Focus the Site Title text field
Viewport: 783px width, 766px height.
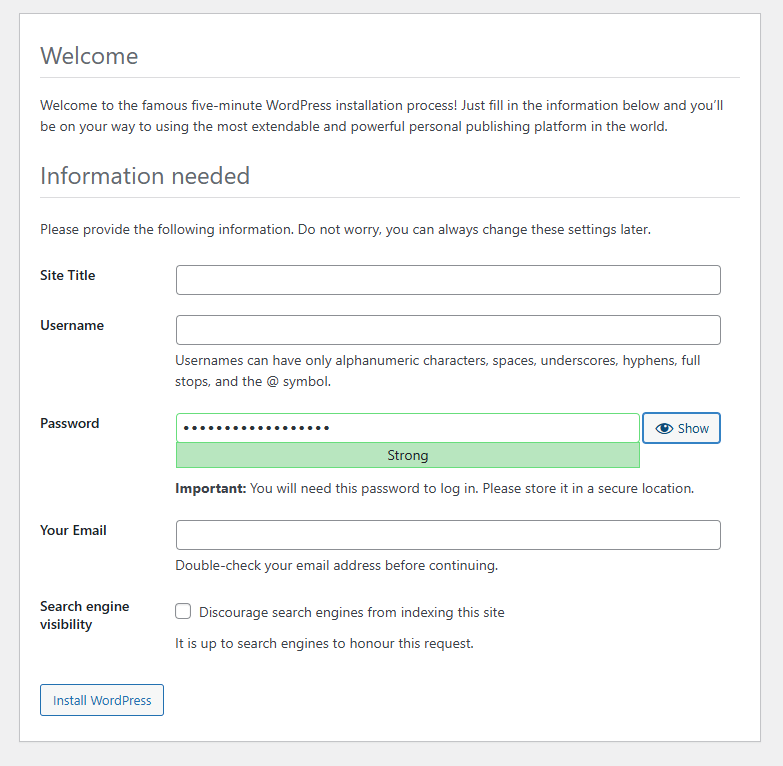click(x=448, y=280)
